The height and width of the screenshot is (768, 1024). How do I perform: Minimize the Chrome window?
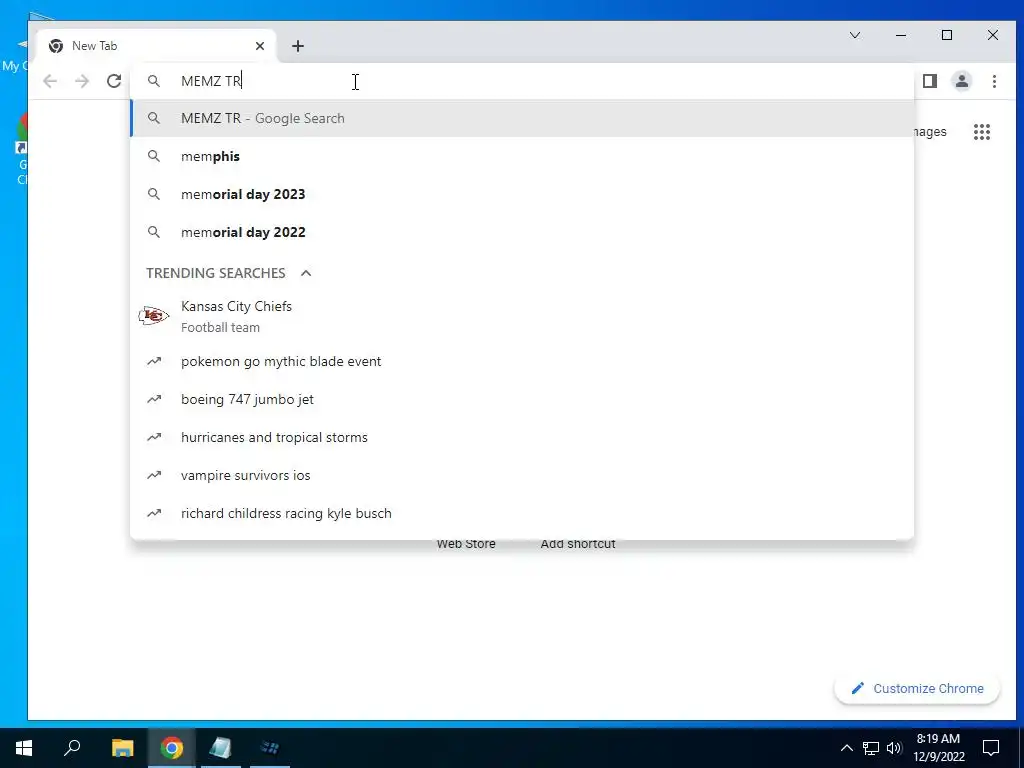(x=901, y=35)
